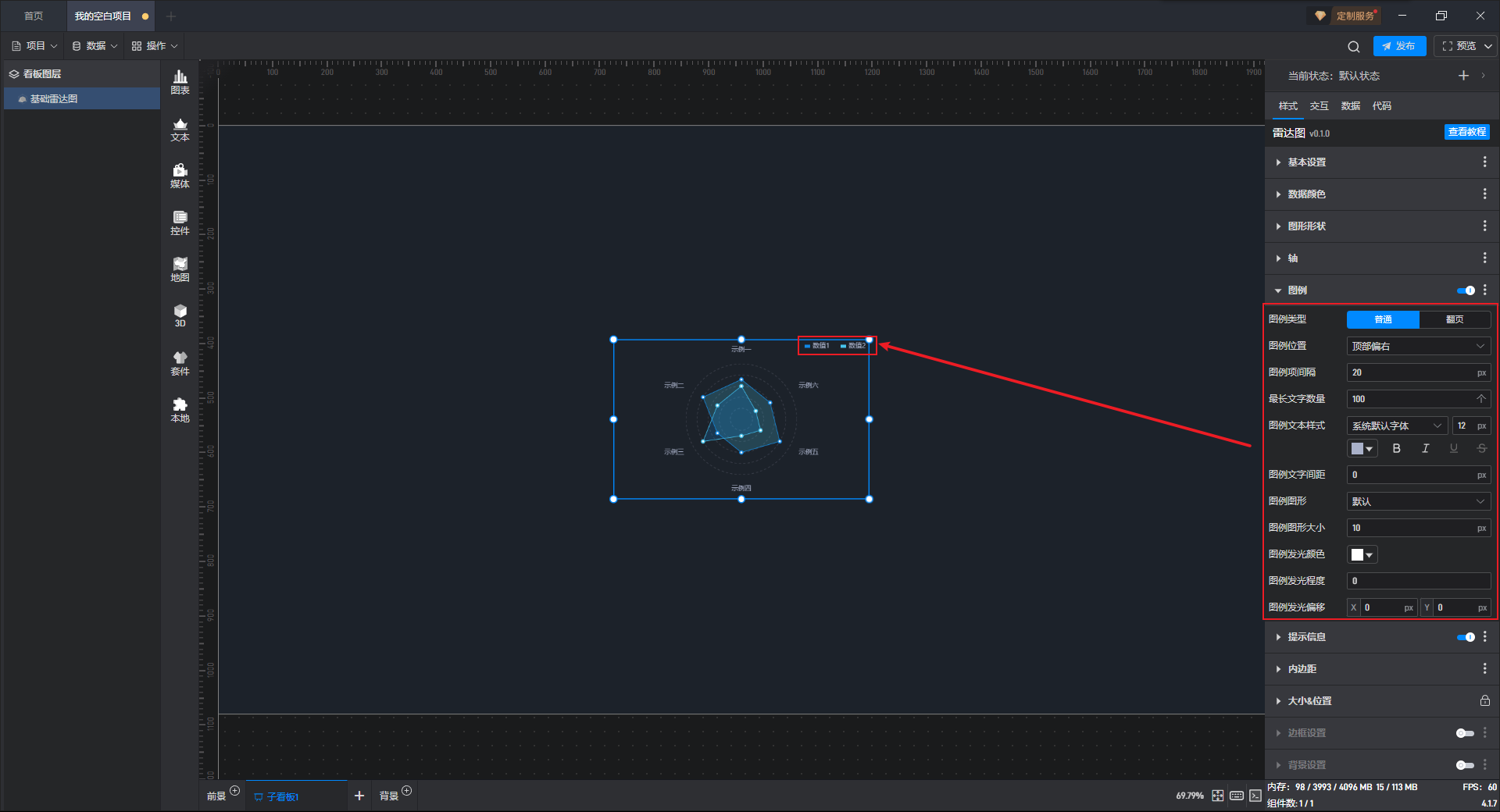Switch to the 首页 home tab
Viewport: 1500px width, 812px height.
[x=34, y=16]
